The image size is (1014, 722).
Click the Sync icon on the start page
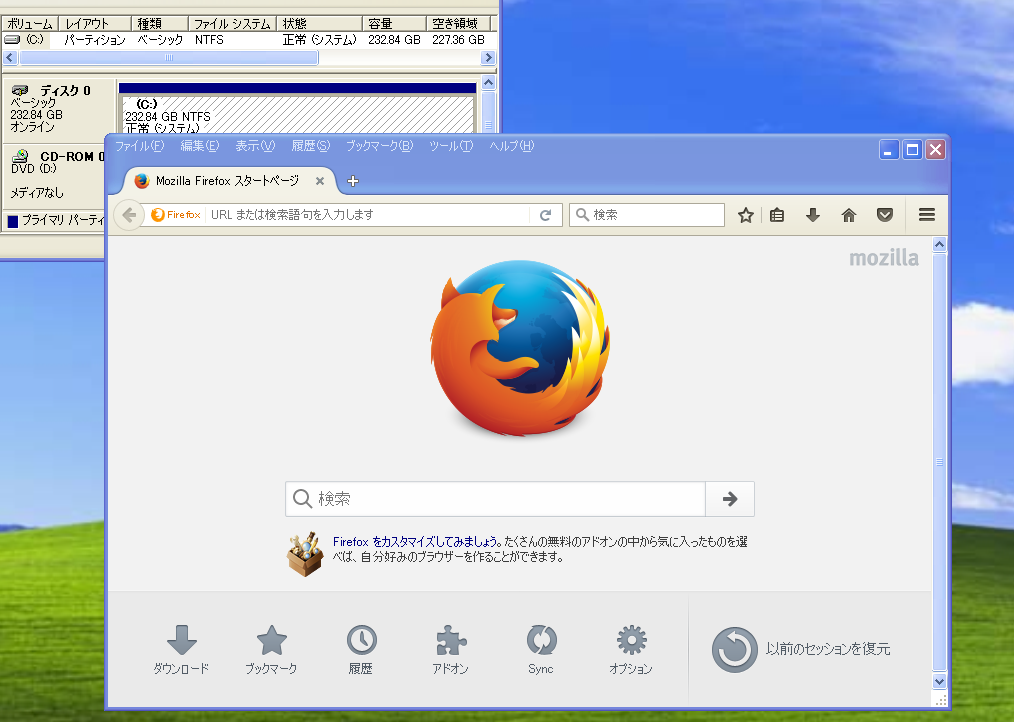pyautogui.click(x=541, y=640)
